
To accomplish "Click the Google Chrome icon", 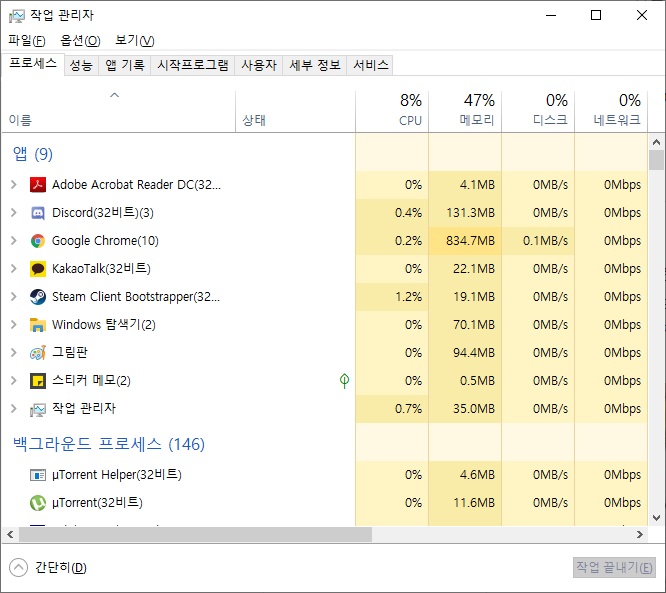I will [x=38, y=241].
